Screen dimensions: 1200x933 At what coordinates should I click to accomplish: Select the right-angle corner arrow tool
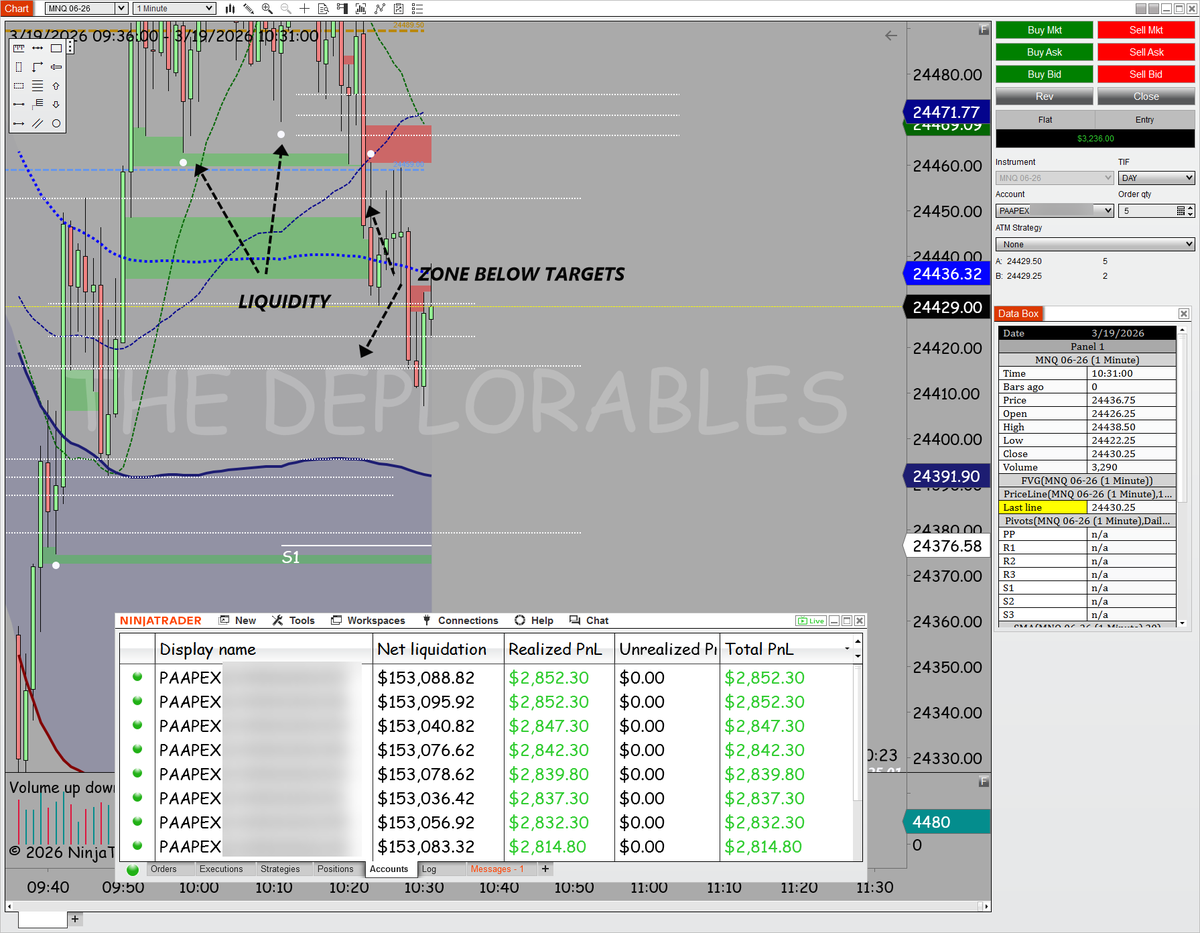37,66
